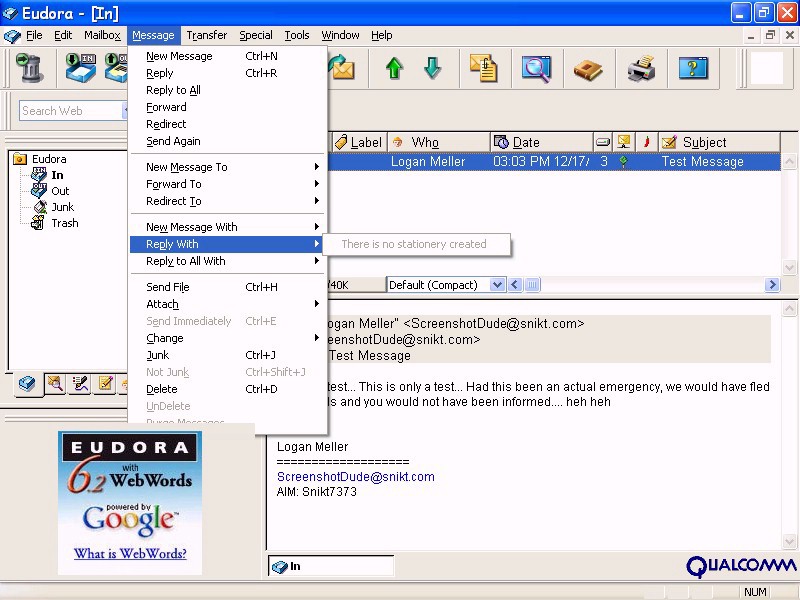Screen dimensions: 800x600
Task: Sort messages by the Who column
Action: [x=439, y=142]
